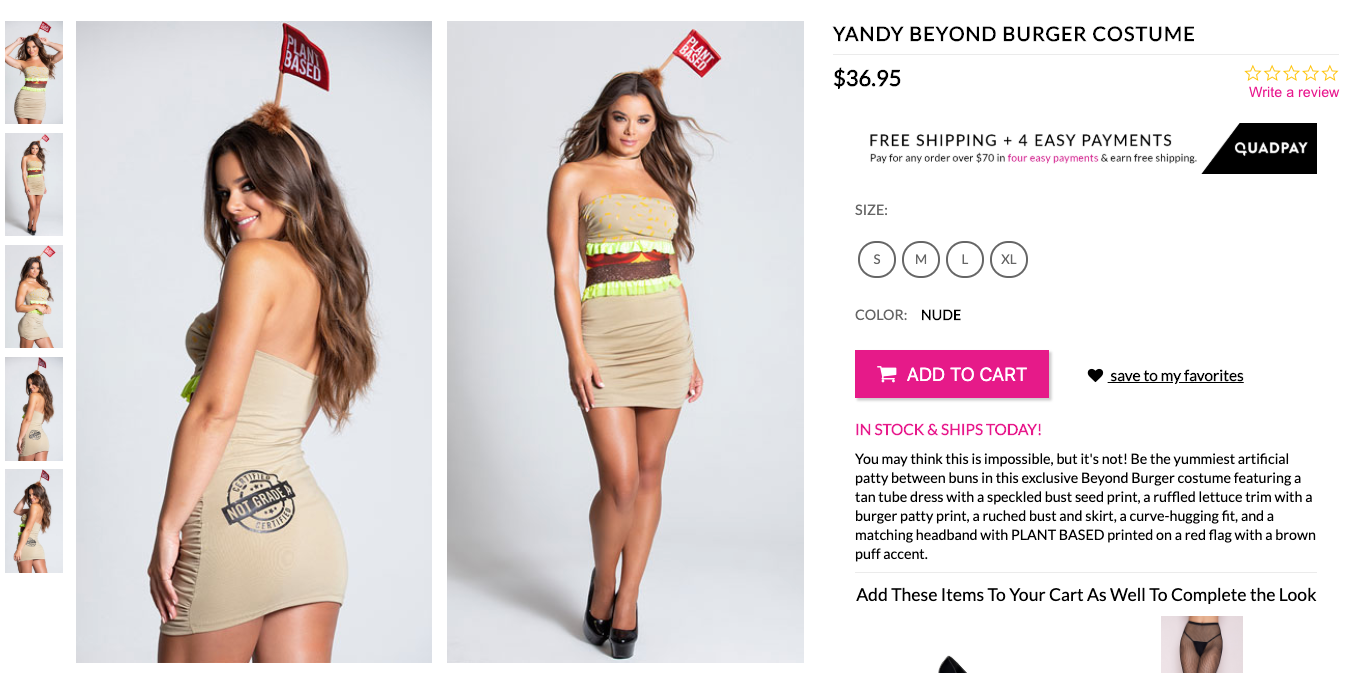
Task: View the first thumbnail image
Action: [34, 73]
